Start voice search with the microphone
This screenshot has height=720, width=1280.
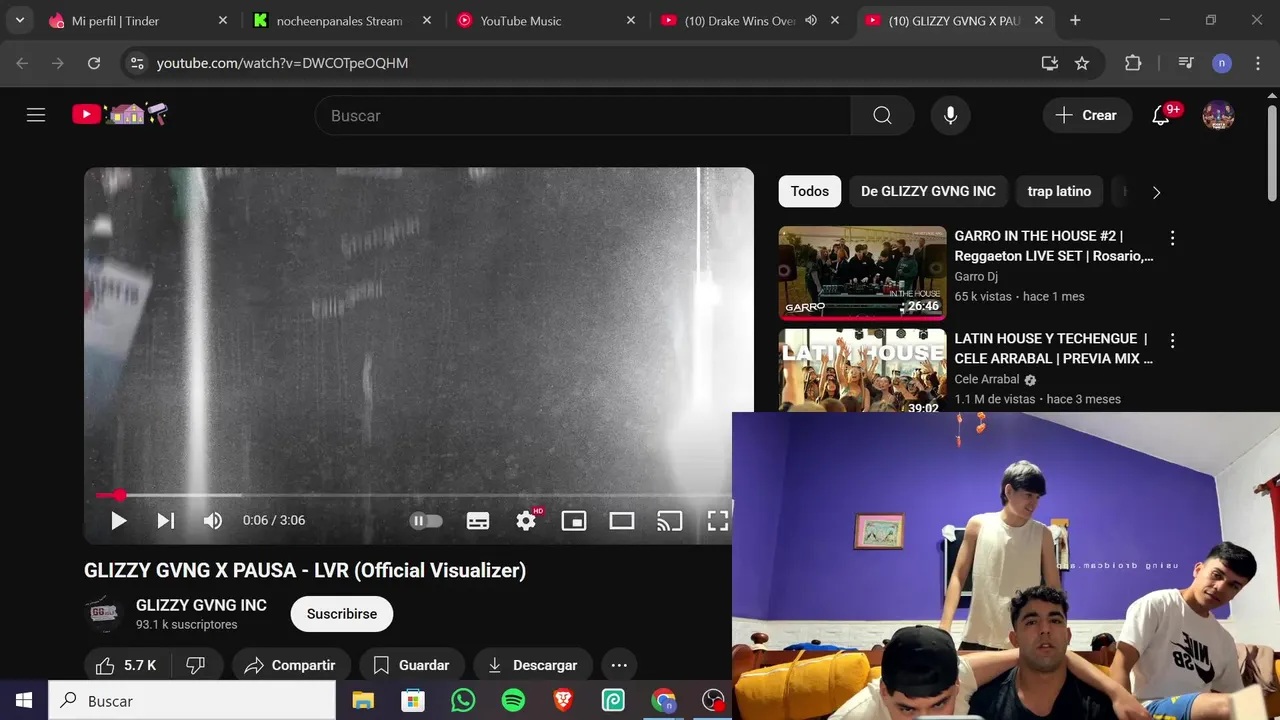click(950, 115)
